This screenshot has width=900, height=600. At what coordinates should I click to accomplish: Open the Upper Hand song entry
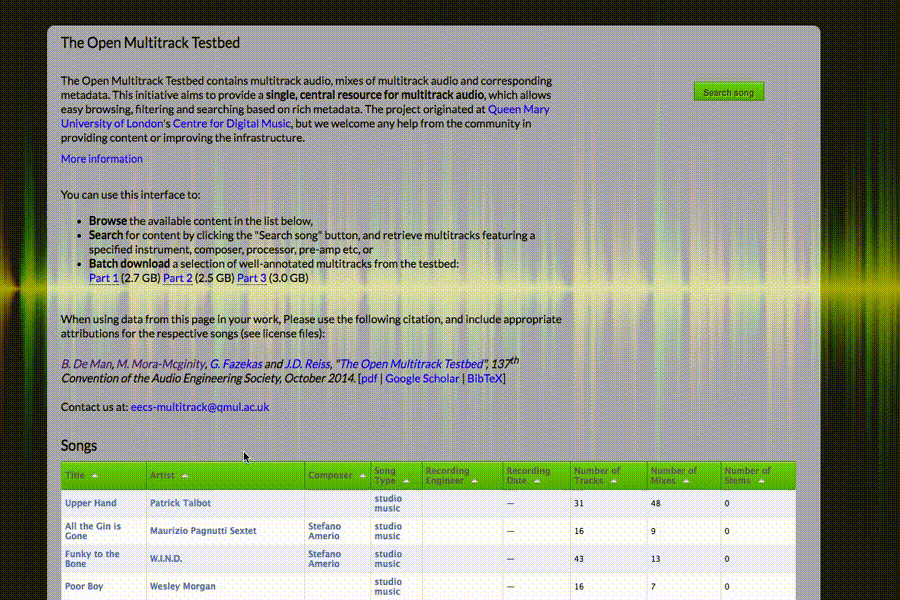tap(91, 503)
